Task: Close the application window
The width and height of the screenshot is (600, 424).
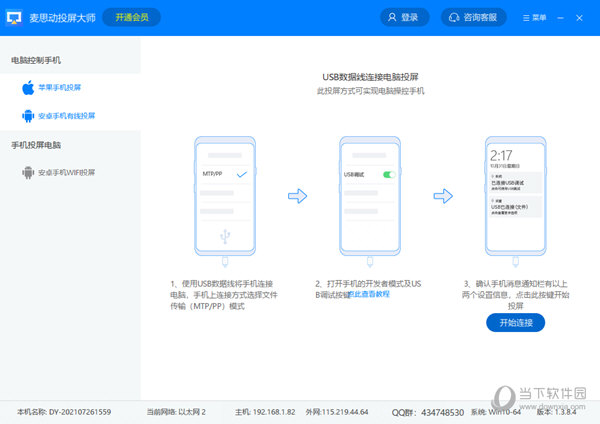Action: click(x=579, y=18)
